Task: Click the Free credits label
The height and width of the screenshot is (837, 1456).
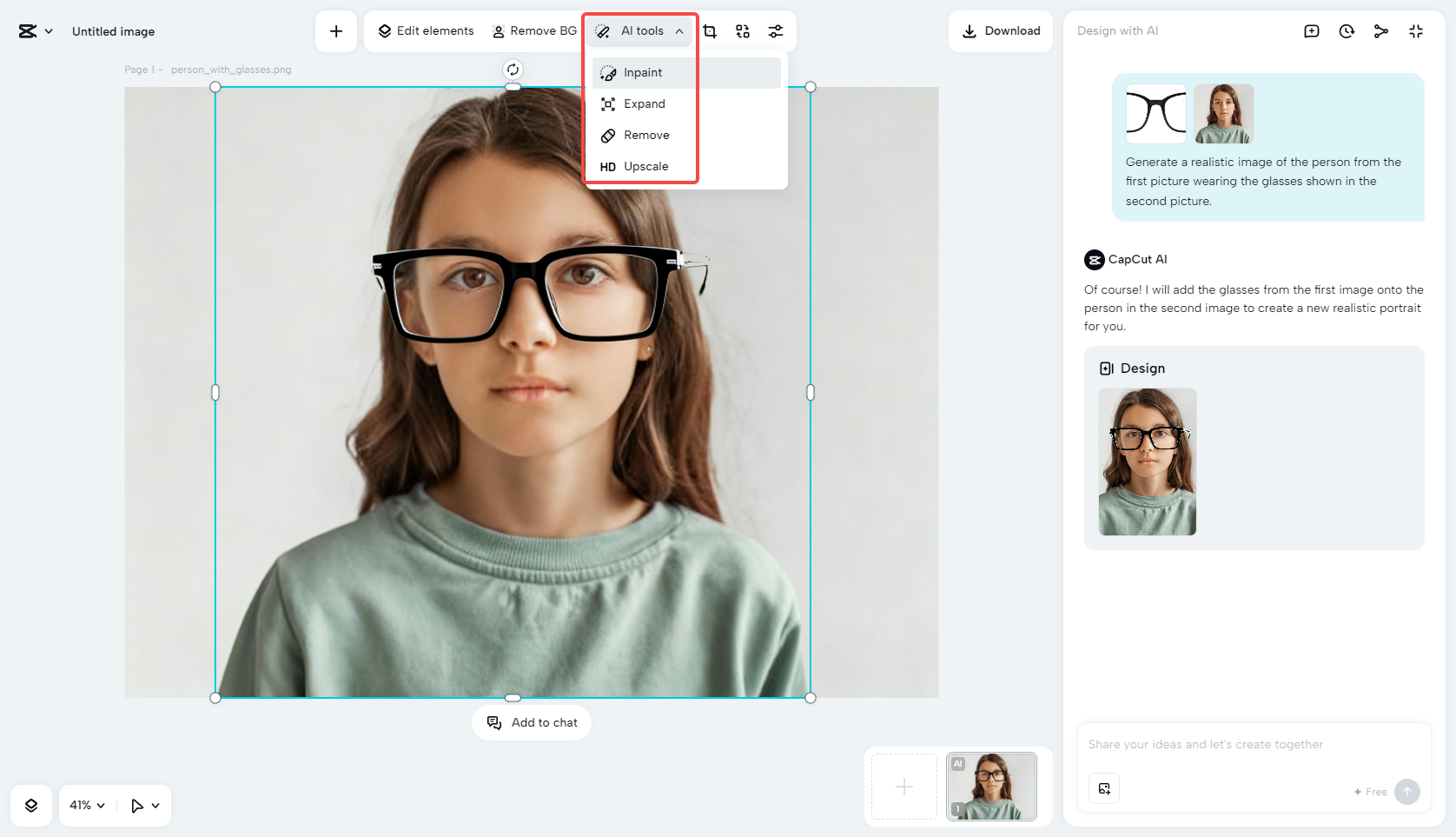Action: pyautogui.click(x=1371, y=792)
